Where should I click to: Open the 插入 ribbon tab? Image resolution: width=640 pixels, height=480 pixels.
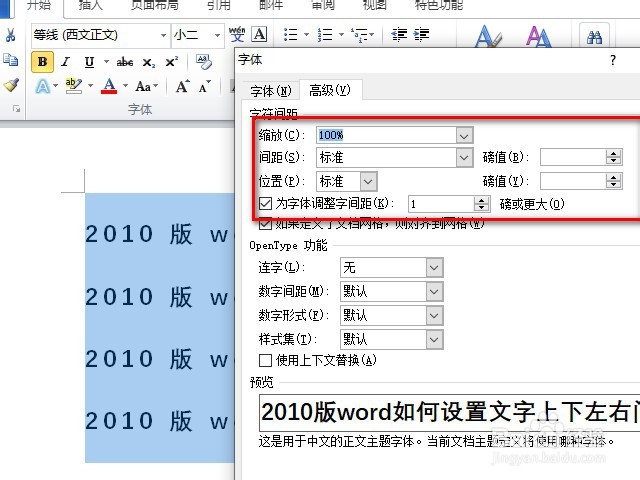point(90,5)
